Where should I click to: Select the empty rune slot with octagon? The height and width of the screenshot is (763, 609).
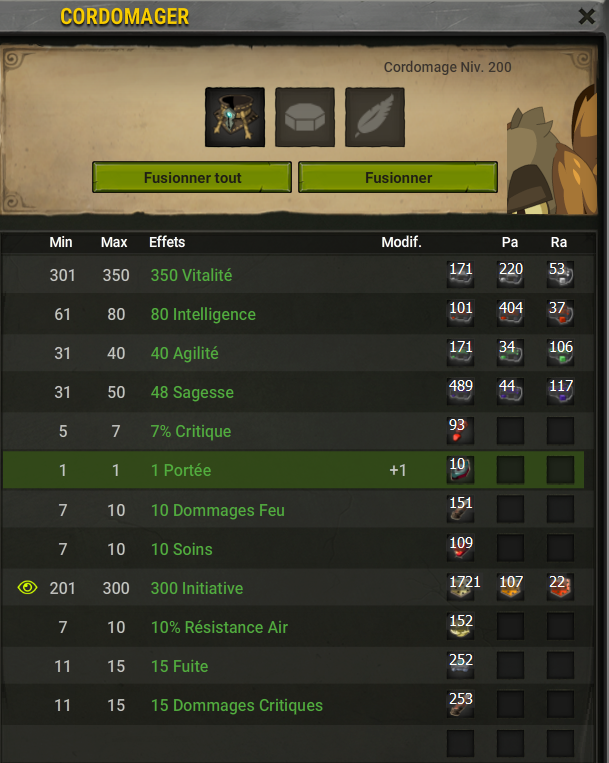305,117
